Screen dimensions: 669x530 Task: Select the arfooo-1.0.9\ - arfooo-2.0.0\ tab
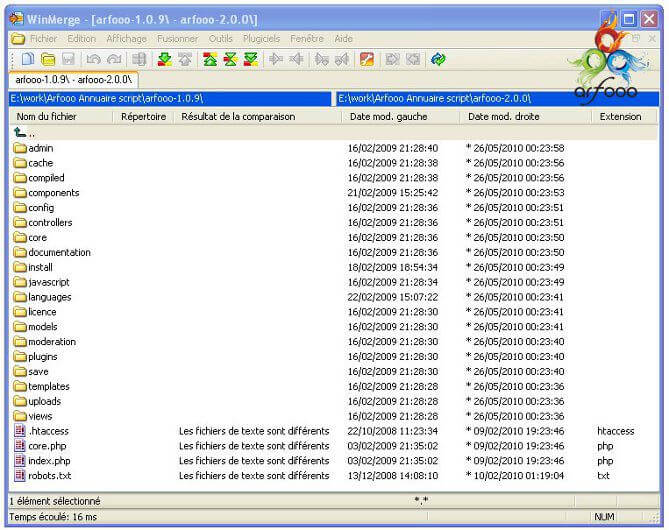73,80
